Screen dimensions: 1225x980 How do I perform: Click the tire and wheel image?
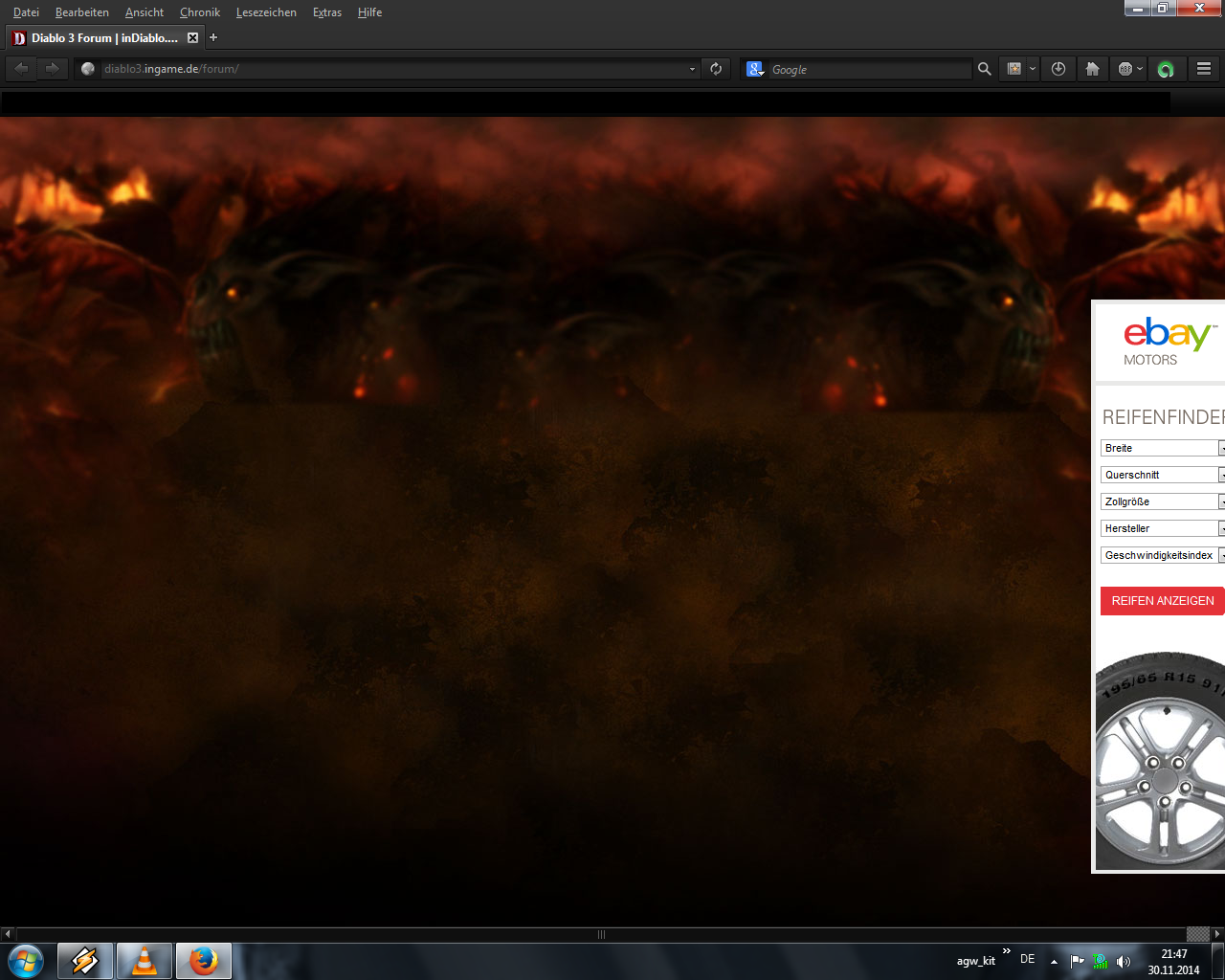(x=1160, y=761)
